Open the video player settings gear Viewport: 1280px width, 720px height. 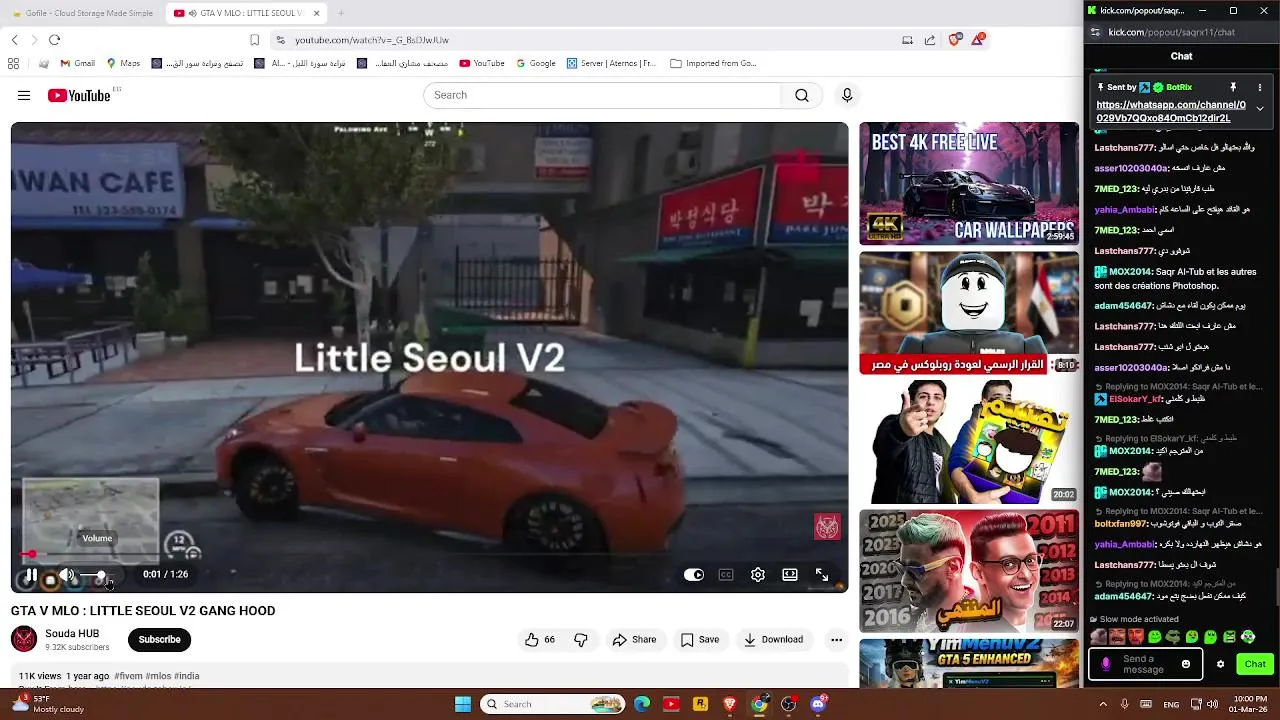758,575
